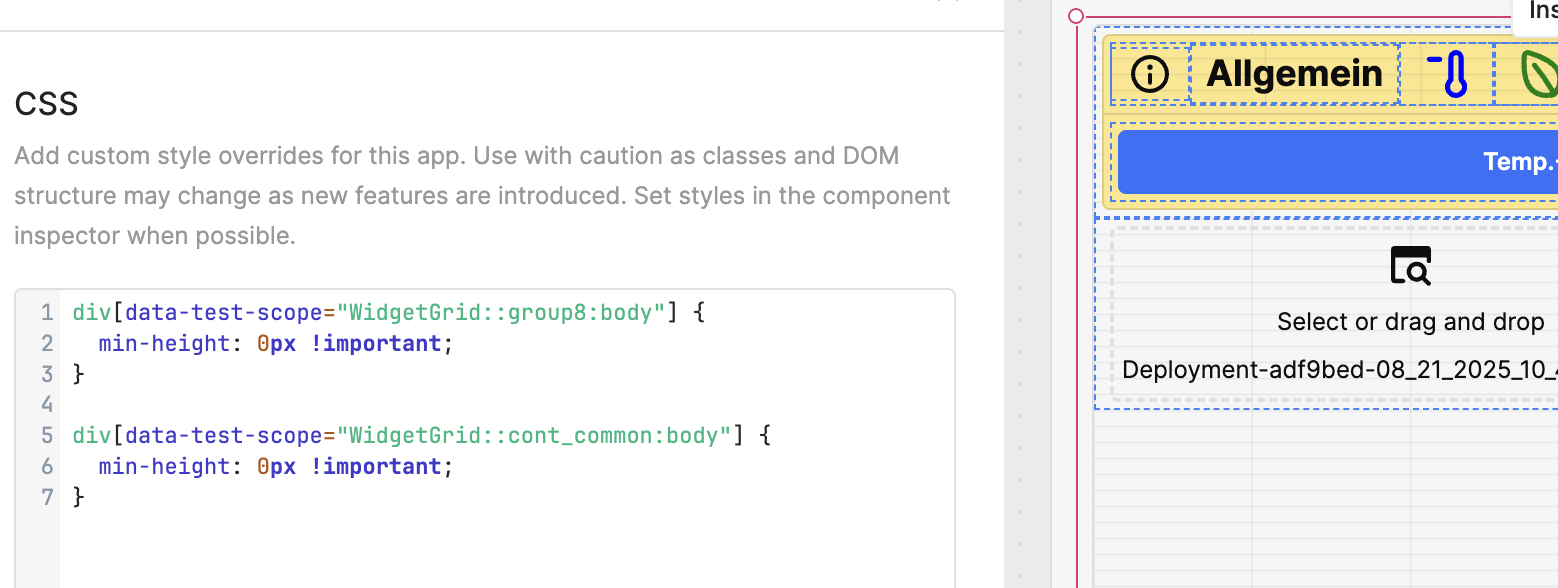Click the empty line 4 in CSS editor
1558x588 pixels.
(300, 405)
